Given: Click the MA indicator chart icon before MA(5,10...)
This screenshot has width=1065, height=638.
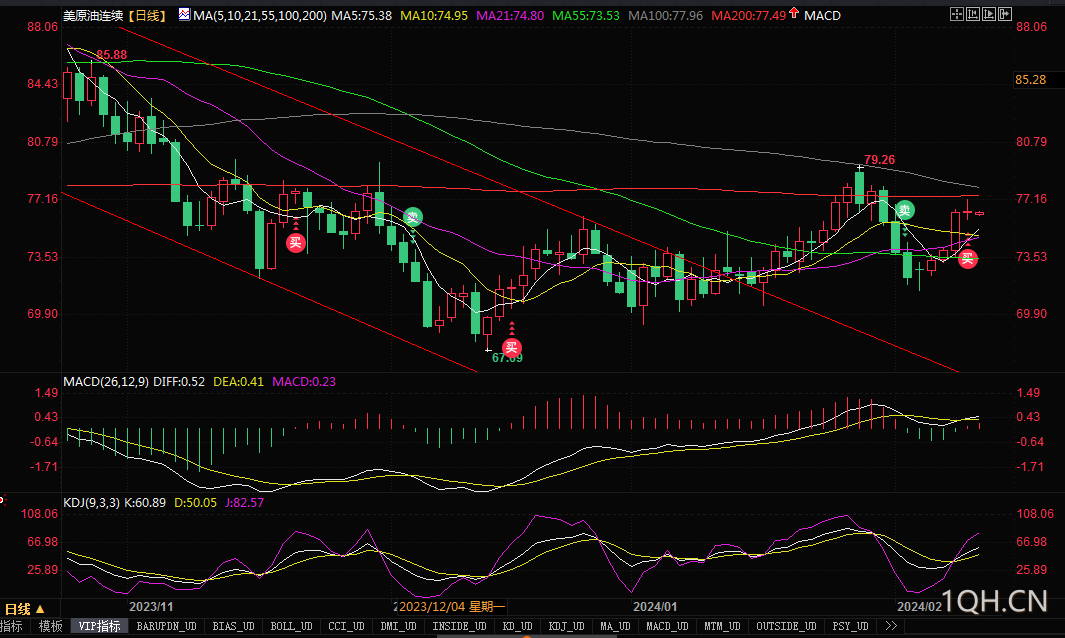Looking at the screenshot, I should [x=184, y=14].
